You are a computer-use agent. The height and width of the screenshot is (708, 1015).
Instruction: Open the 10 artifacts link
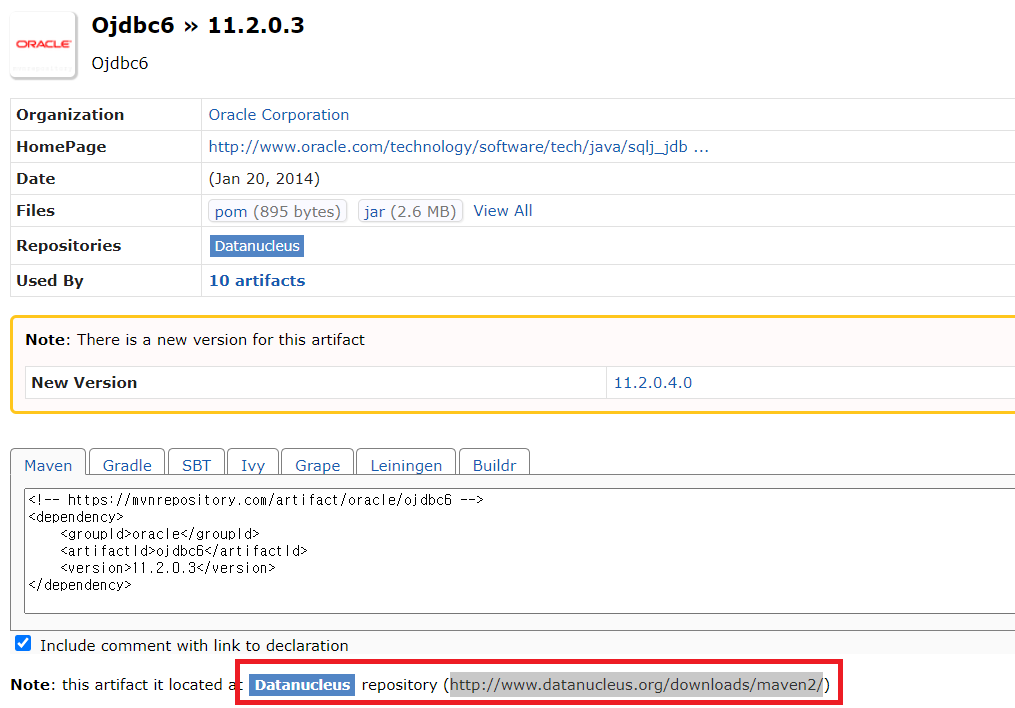[257, 281]
